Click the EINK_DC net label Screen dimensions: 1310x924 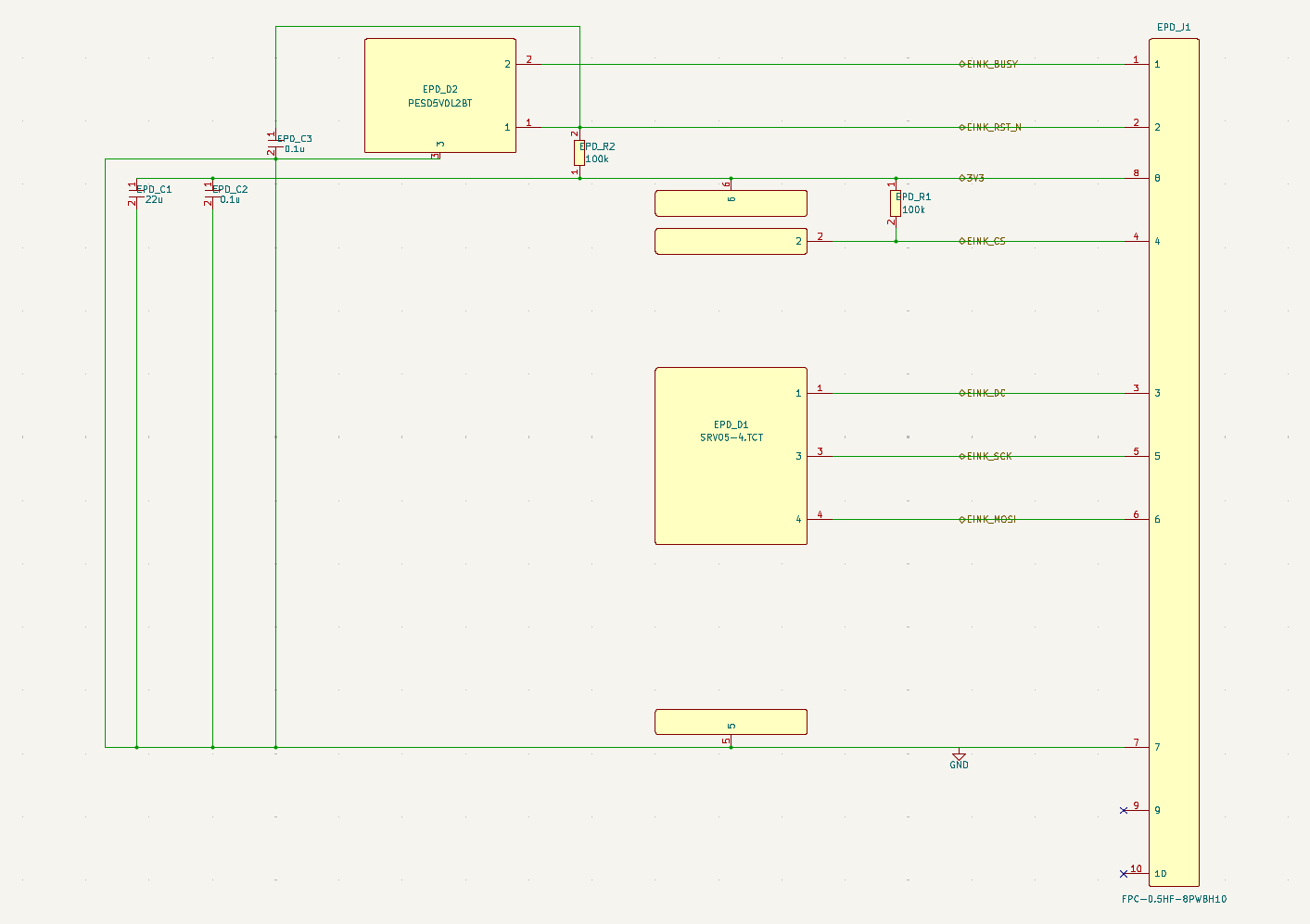click(983, 393)
